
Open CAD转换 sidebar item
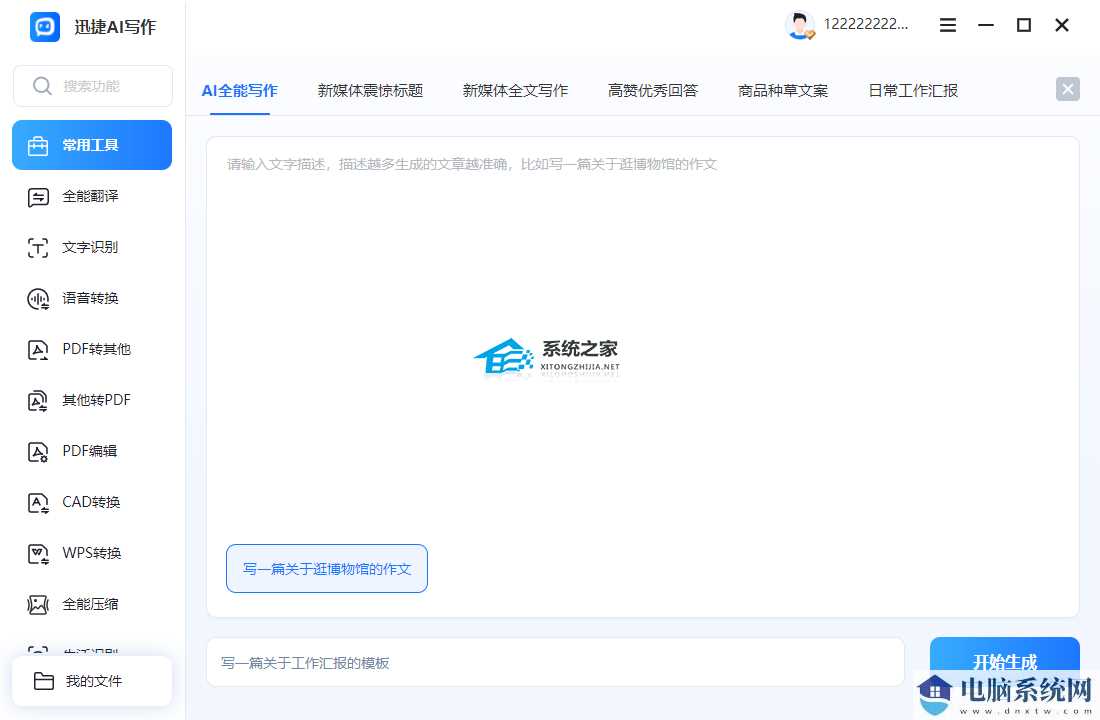(92, 502)
